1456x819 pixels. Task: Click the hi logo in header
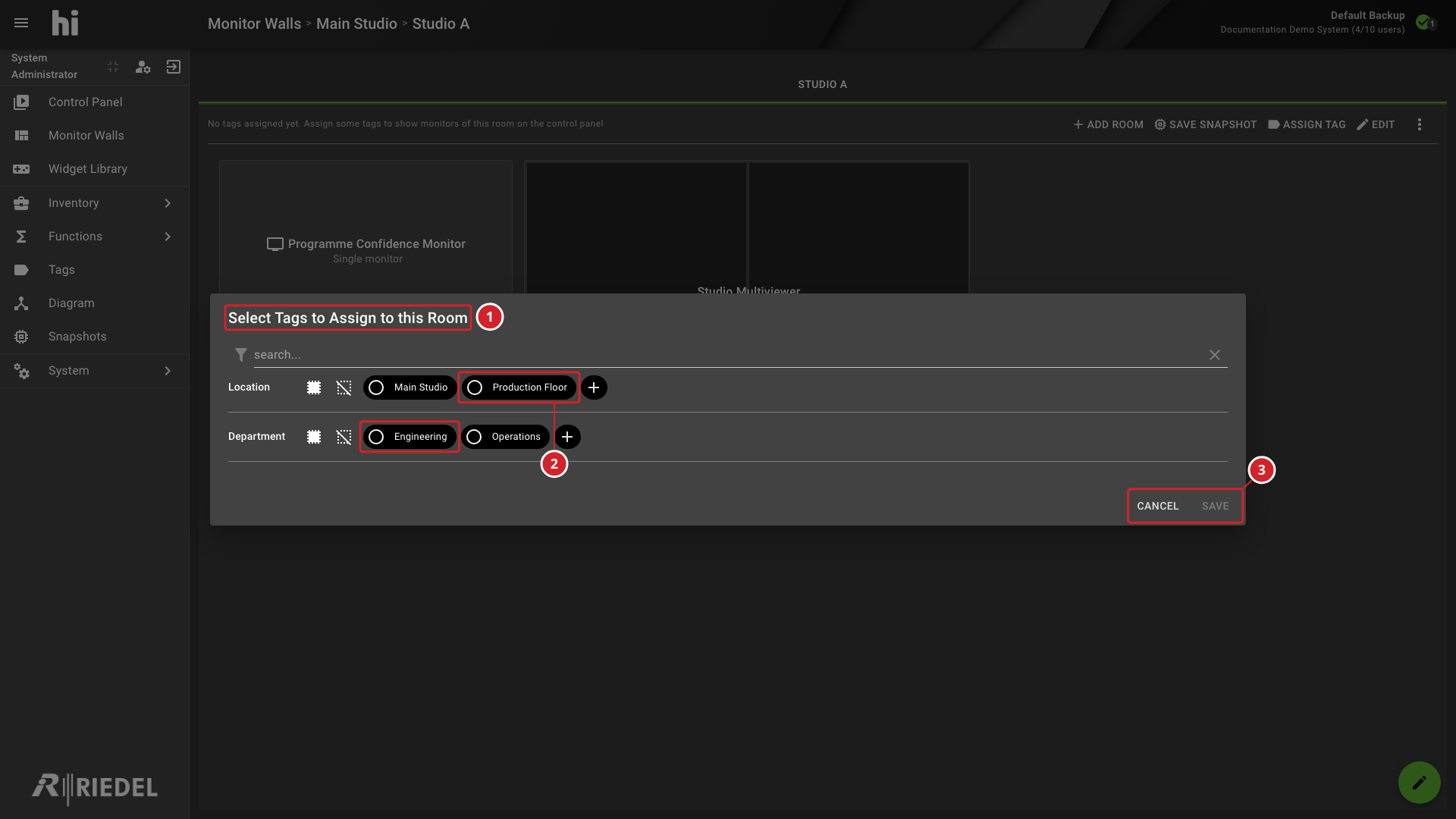(x=65, y=23)
